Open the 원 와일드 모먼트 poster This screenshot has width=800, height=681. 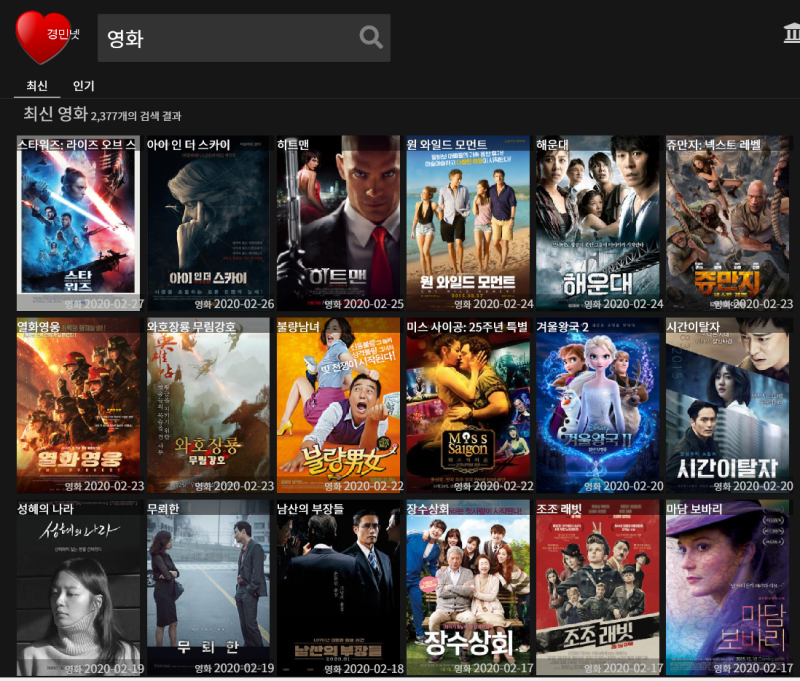pyautogui.click(x=468, y=223)
